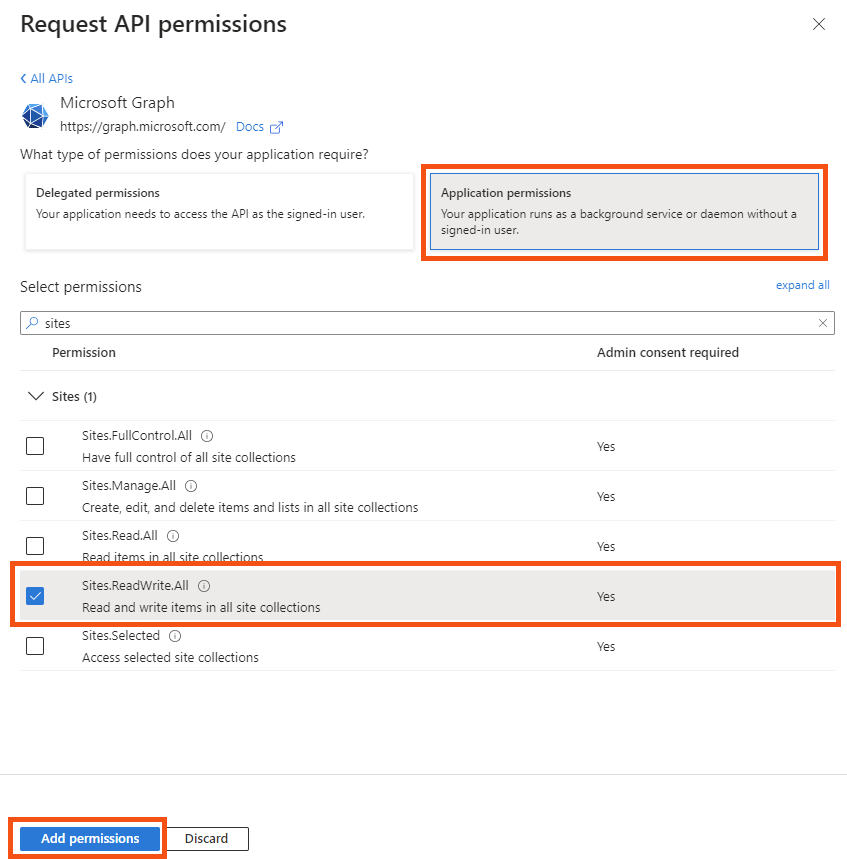This screenshot has height=859, width=847.
Task: Open info tooltip for Sites.FullControl.All
Action: (207, 436)
